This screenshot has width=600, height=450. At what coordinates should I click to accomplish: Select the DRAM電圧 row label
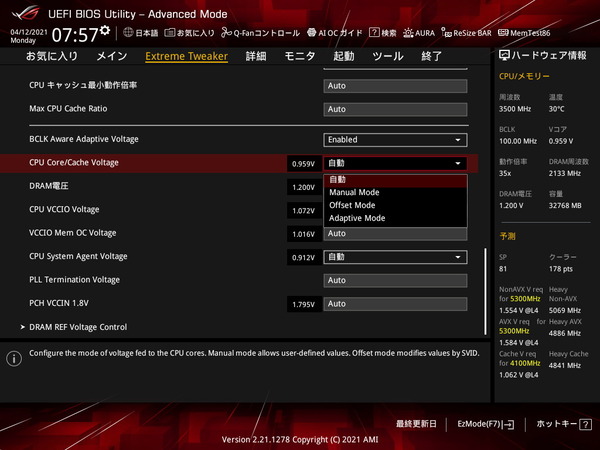click(49, 186)
